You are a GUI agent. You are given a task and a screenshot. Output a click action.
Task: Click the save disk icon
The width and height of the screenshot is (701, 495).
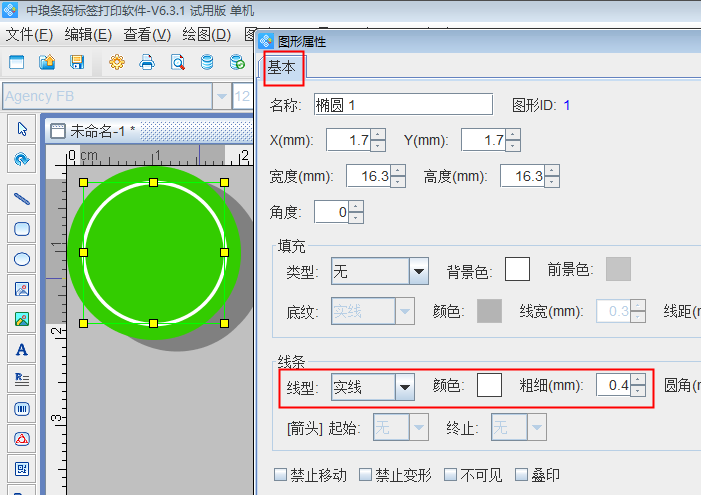(77, 62)
